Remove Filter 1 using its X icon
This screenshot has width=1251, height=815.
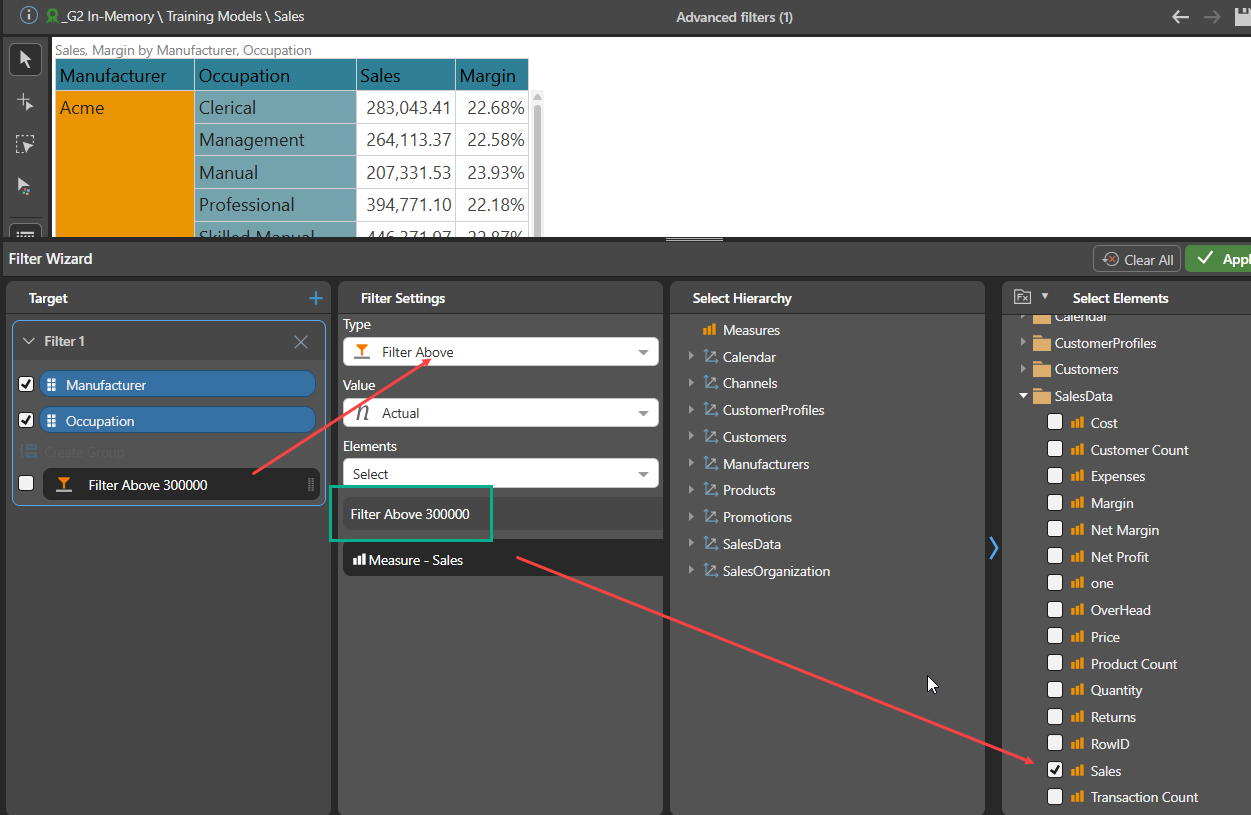click(301, 342)
